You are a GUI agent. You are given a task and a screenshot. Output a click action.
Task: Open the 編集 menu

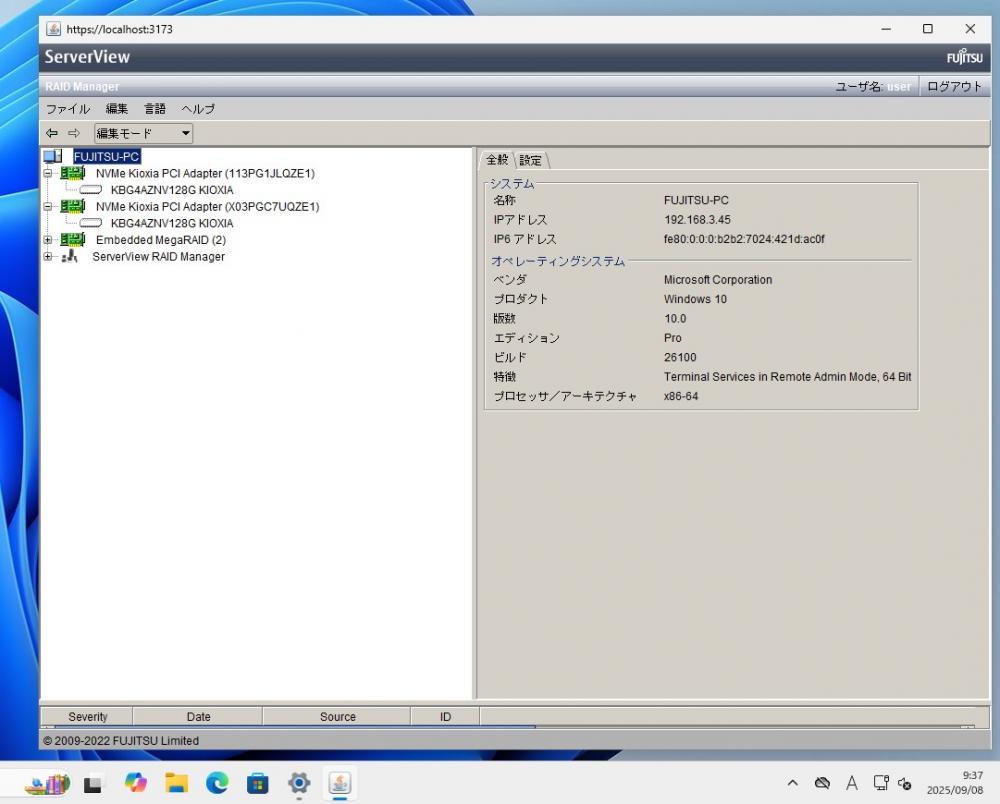tap(117, 109)
